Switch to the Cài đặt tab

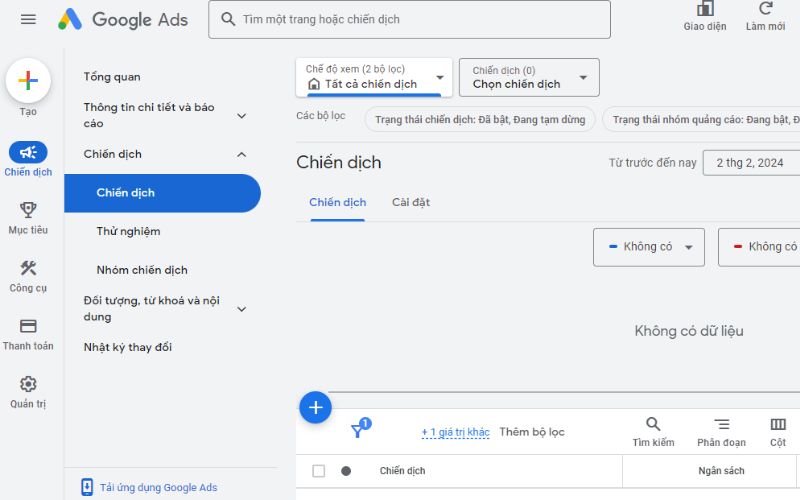[x=410, y=202]
